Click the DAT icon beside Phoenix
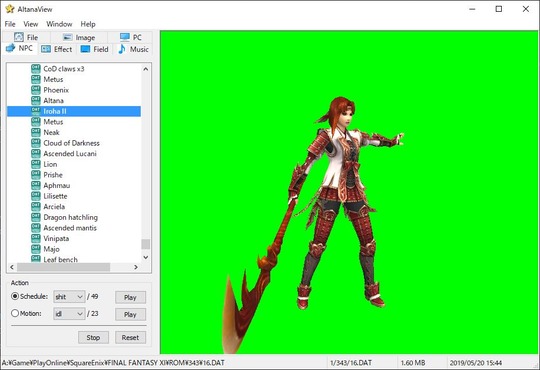The image size is (540, 370). pos(36,90)
